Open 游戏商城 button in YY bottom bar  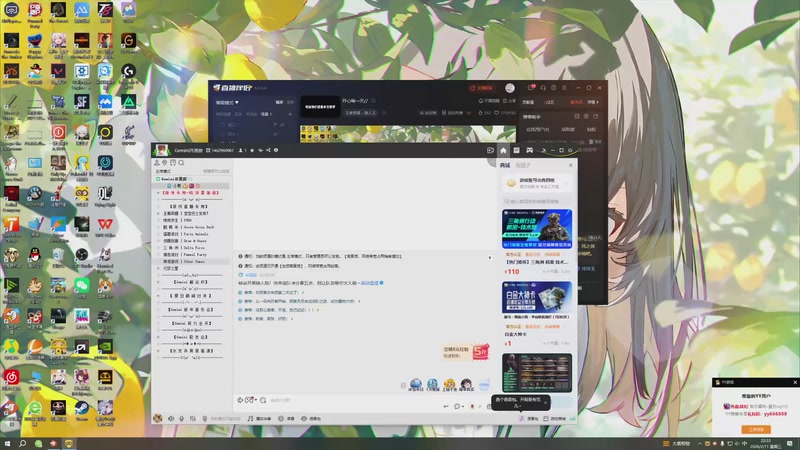pyautogui.click(x=554, y=418)
